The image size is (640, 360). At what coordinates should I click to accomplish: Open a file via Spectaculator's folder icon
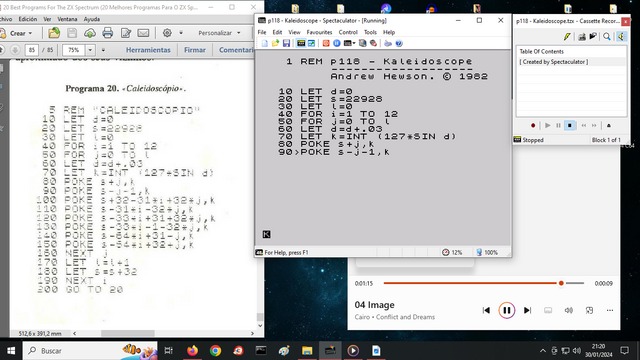tap(276, 43)
